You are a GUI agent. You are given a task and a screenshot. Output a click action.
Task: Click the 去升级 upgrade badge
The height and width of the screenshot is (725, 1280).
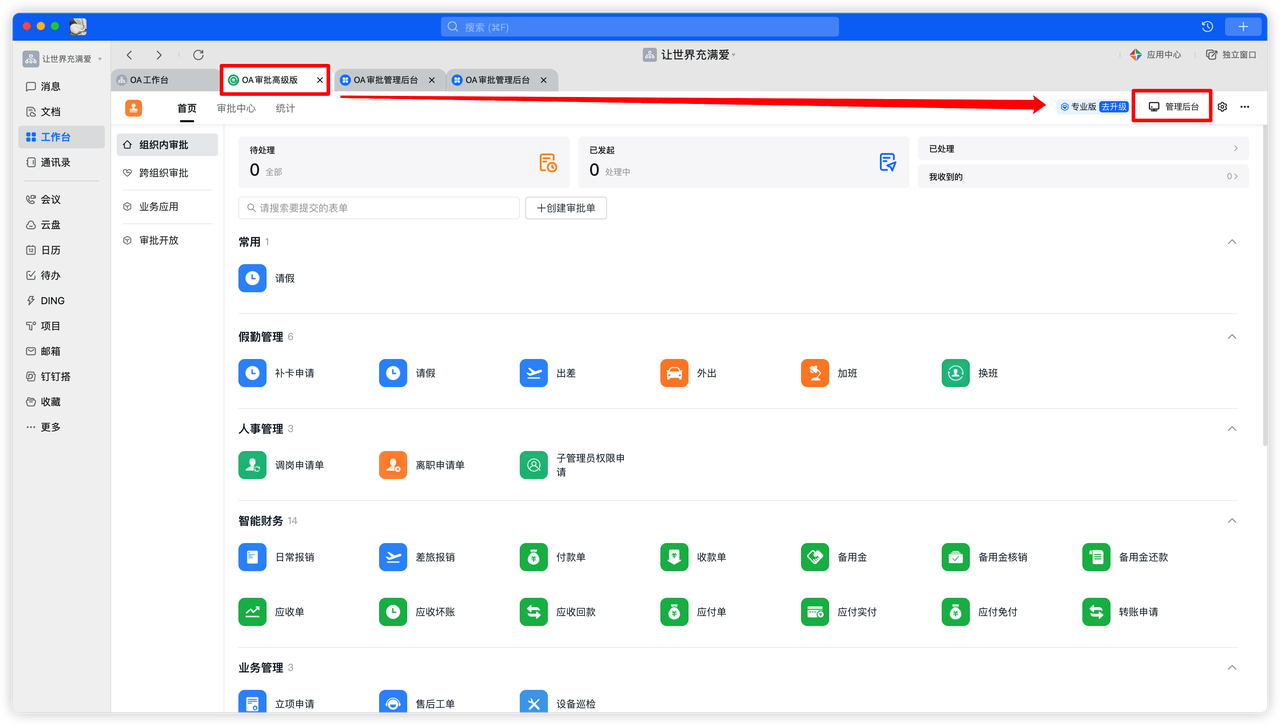click(x=1114, y=107)
